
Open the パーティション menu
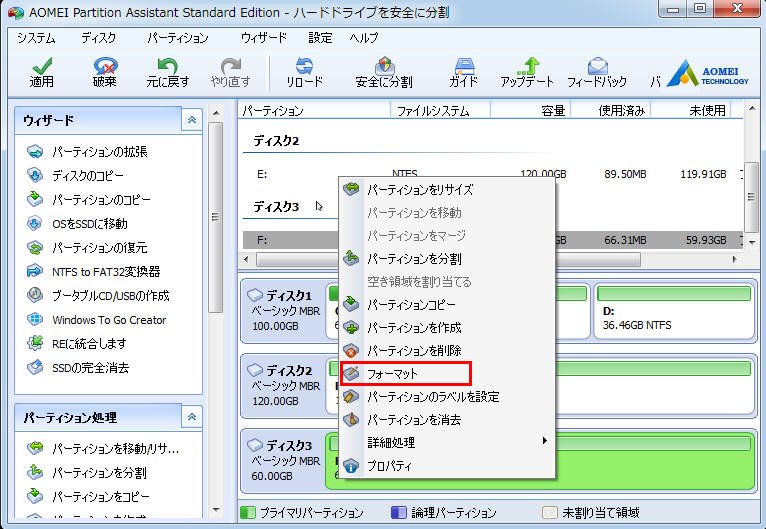pyautogui.click(x=178, y=38)
